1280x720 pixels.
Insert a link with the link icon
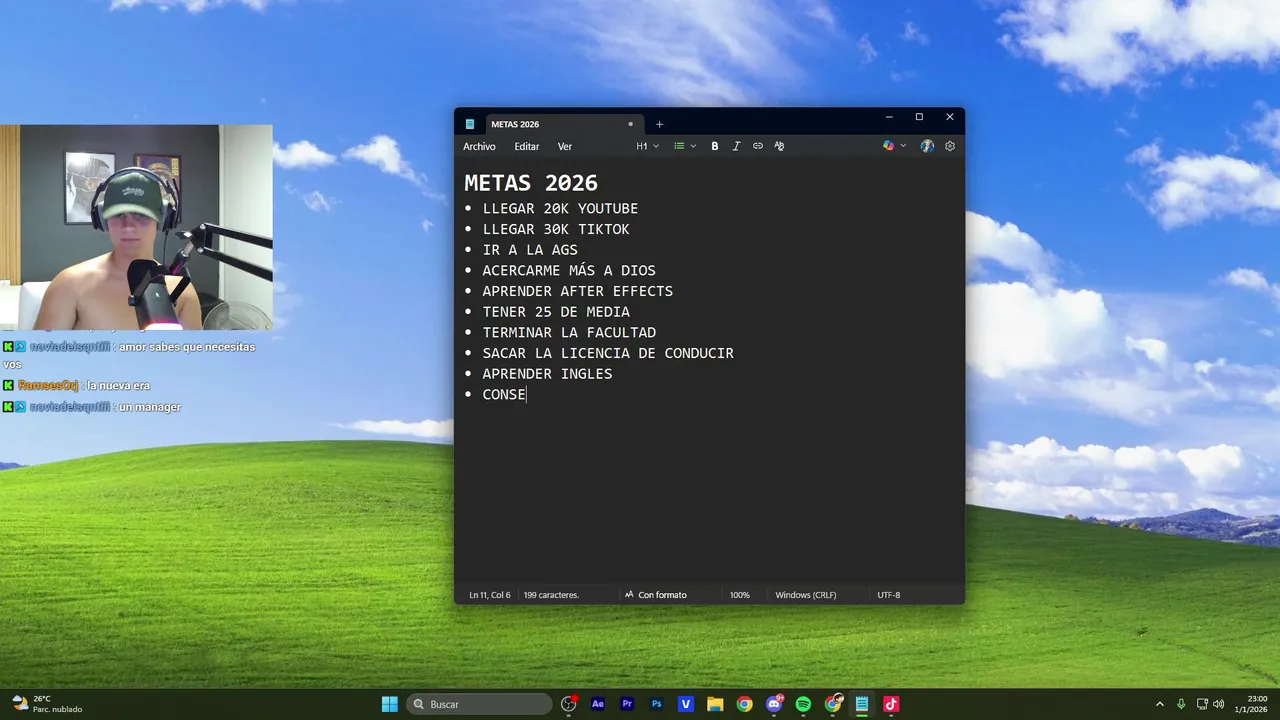tap(758, 146)
